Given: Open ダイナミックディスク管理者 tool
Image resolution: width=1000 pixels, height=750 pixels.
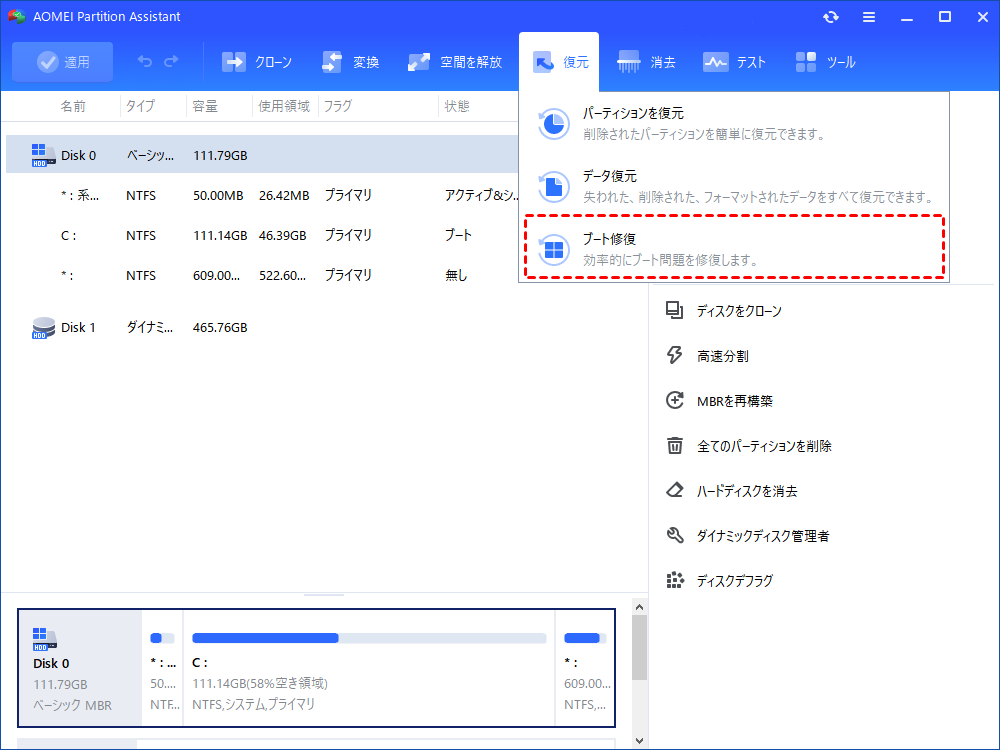Looking at the screenshot, I should [762, 536].
